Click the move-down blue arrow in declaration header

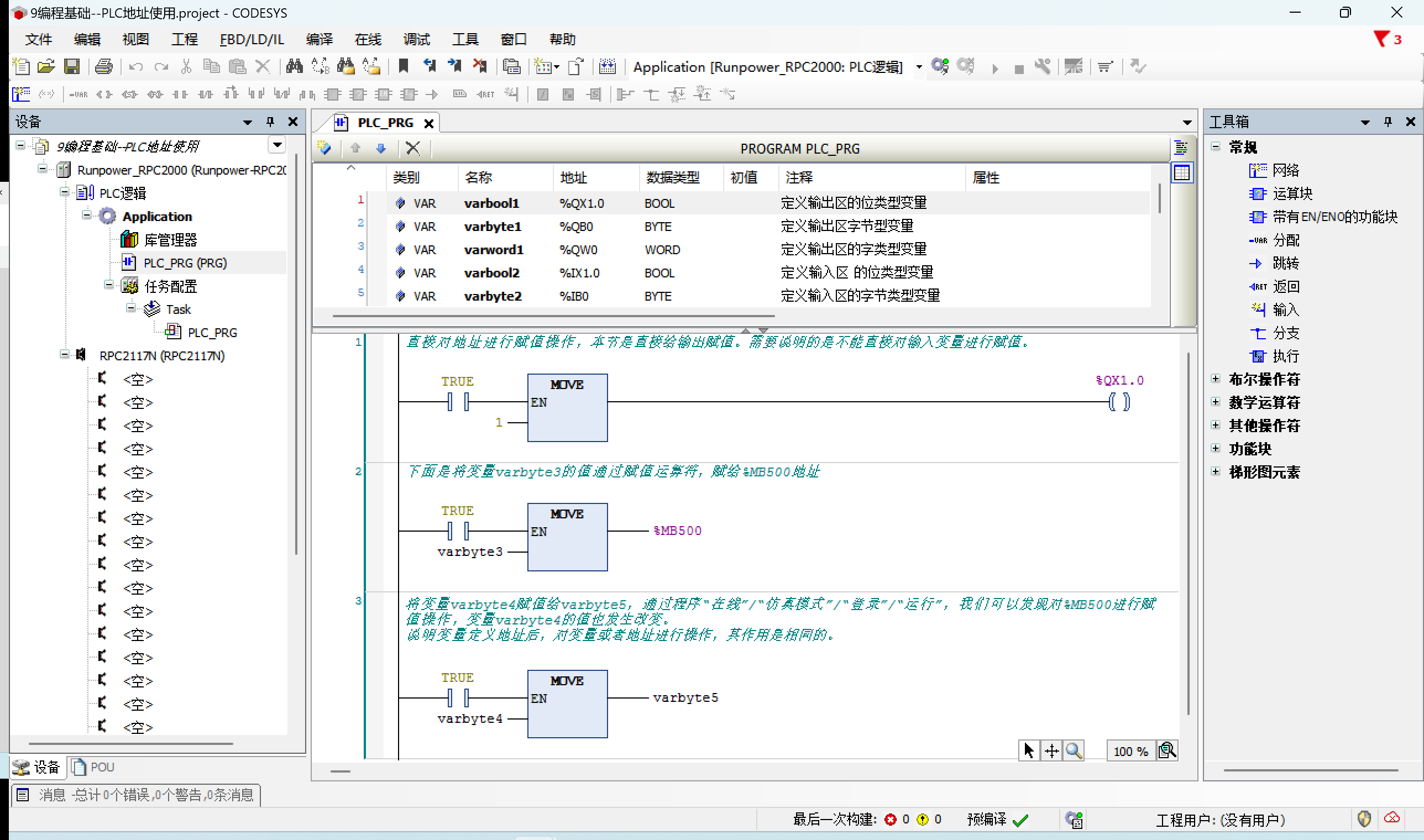click(x=381, y=148)
